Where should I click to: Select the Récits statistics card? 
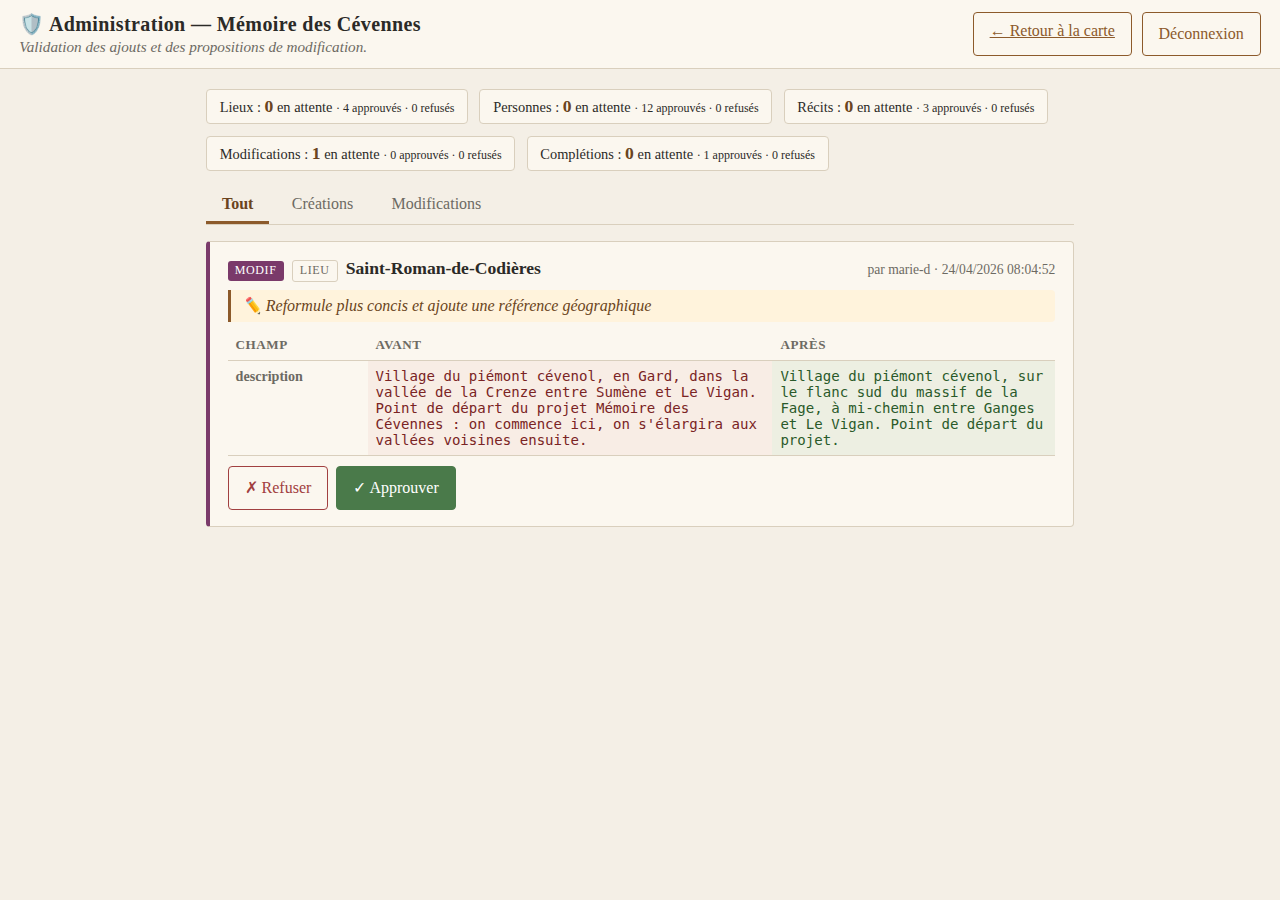[x=915, y=106]
